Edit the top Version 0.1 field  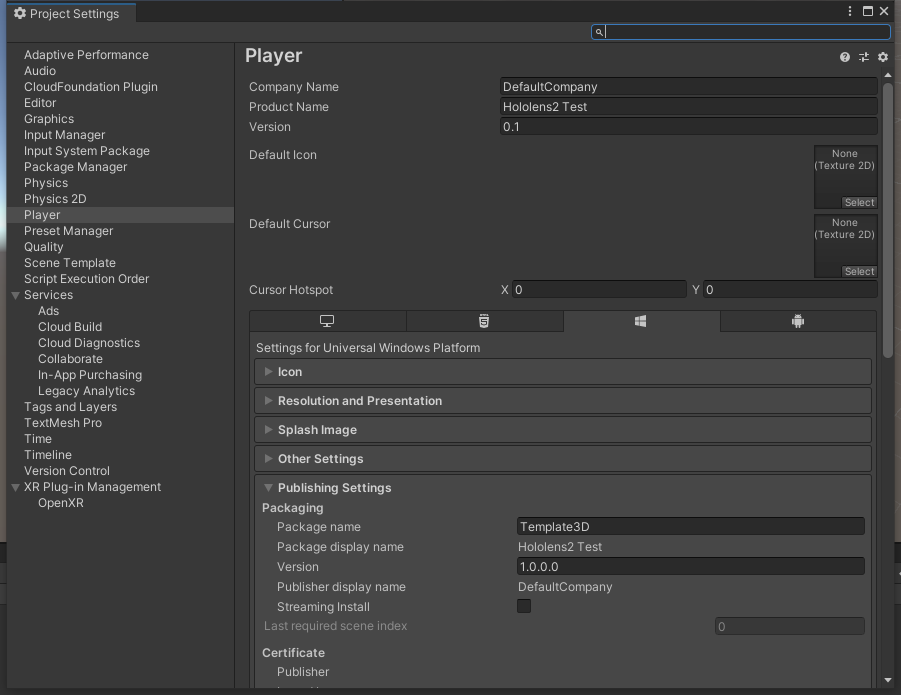pos(688,127)
